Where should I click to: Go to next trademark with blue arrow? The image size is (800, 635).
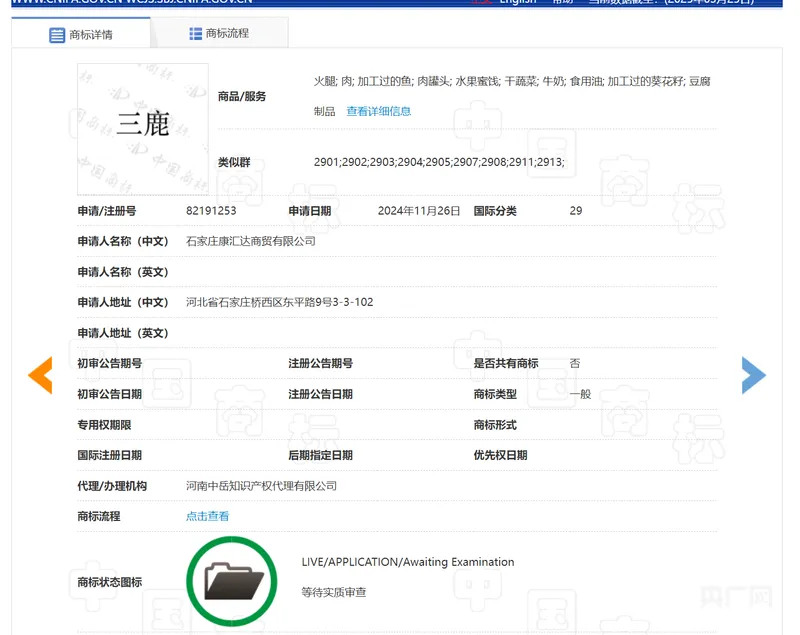pos(753,375)
